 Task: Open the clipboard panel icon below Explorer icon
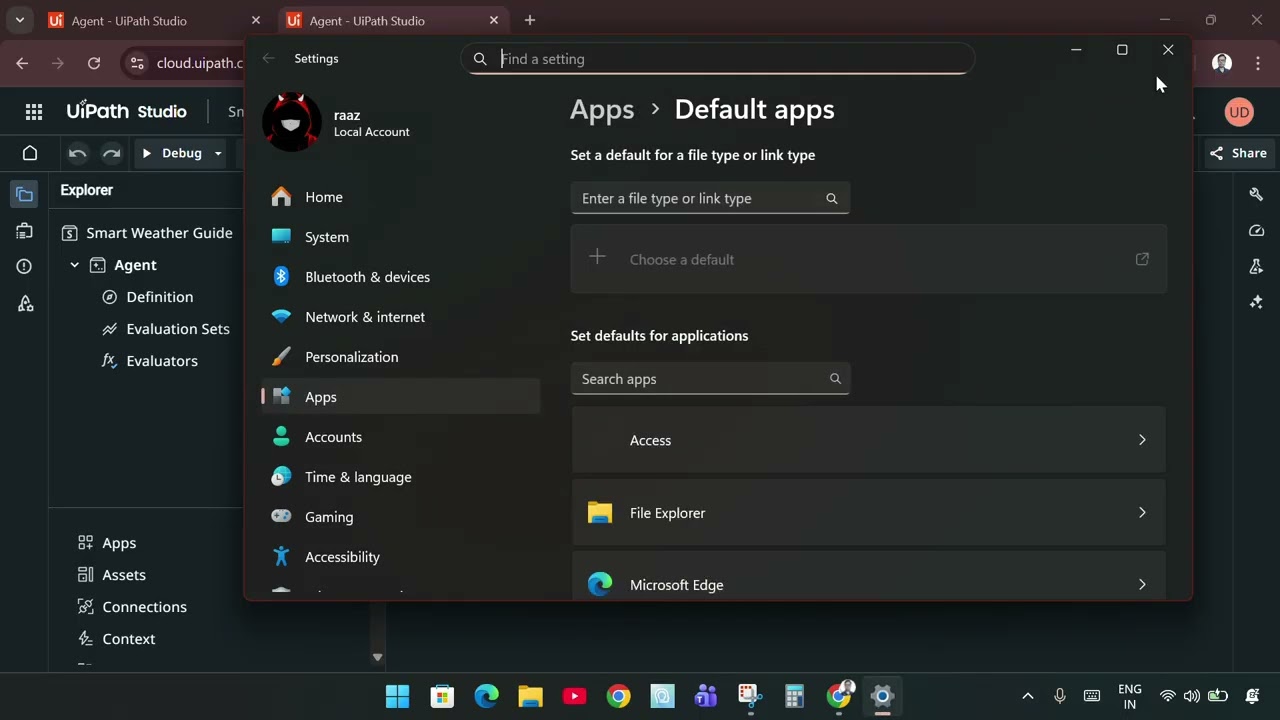tap(25, 231)
